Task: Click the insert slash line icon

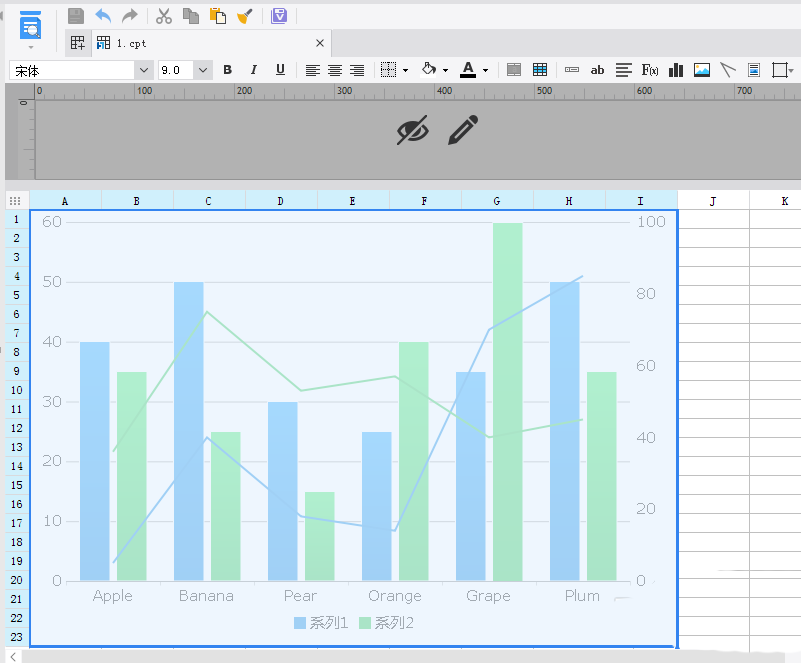Action: (x=728, y=70)
